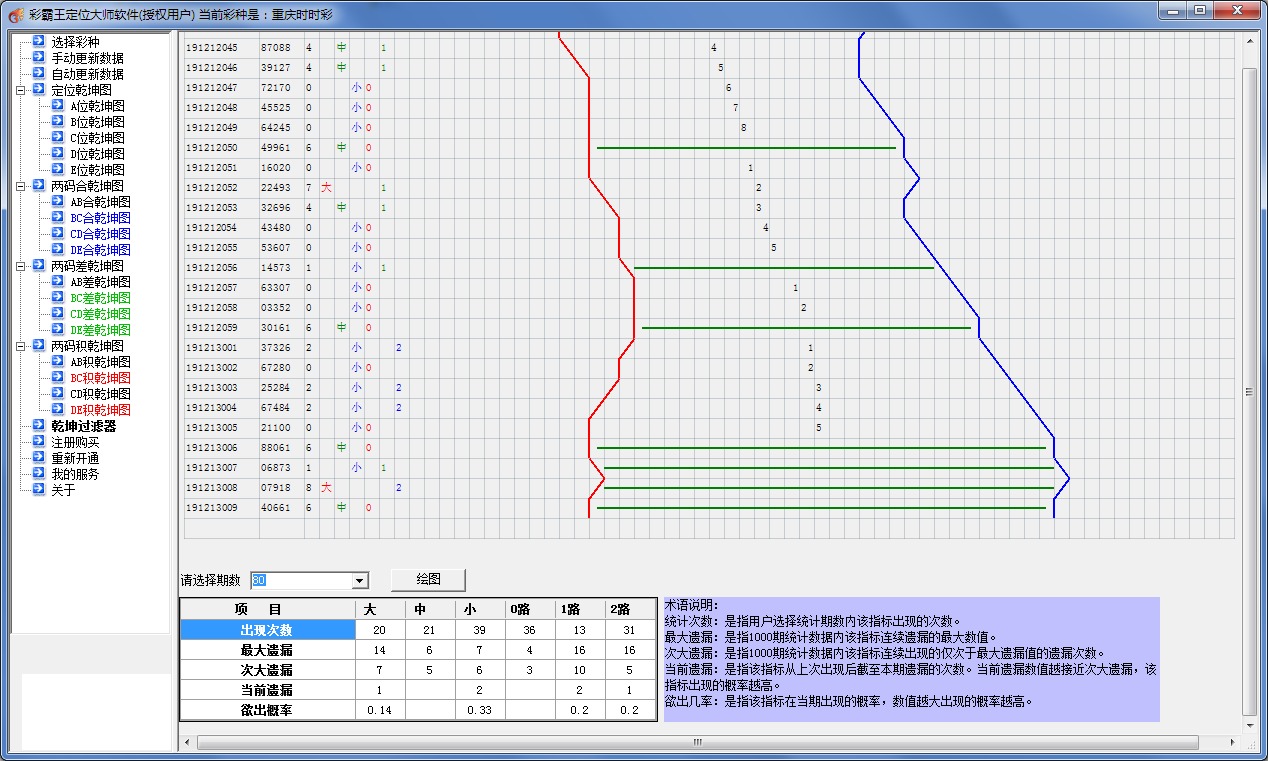The width and height of the screenshot is (1268, 761).
Task: Collapse the 两码差乾坤图 tree node
Action: [21, 266]
